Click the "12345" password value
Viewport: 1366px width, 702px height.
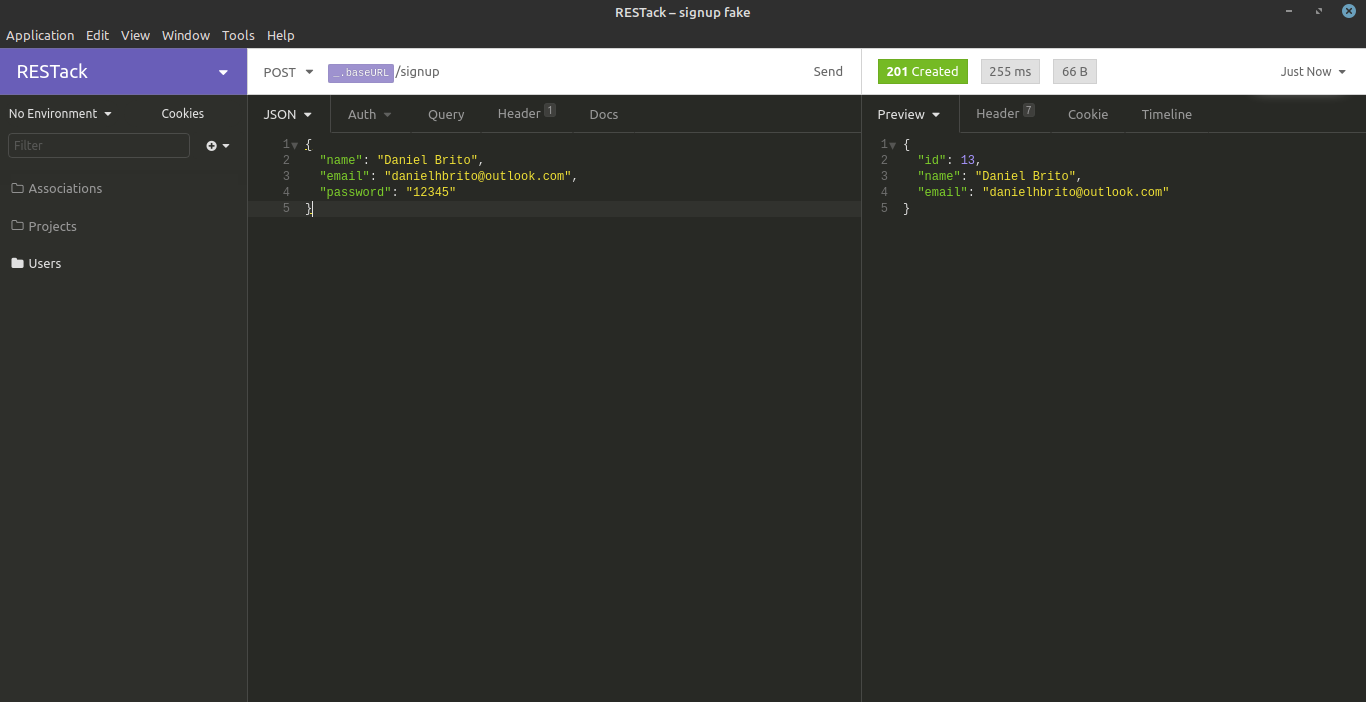click(431, 193)
